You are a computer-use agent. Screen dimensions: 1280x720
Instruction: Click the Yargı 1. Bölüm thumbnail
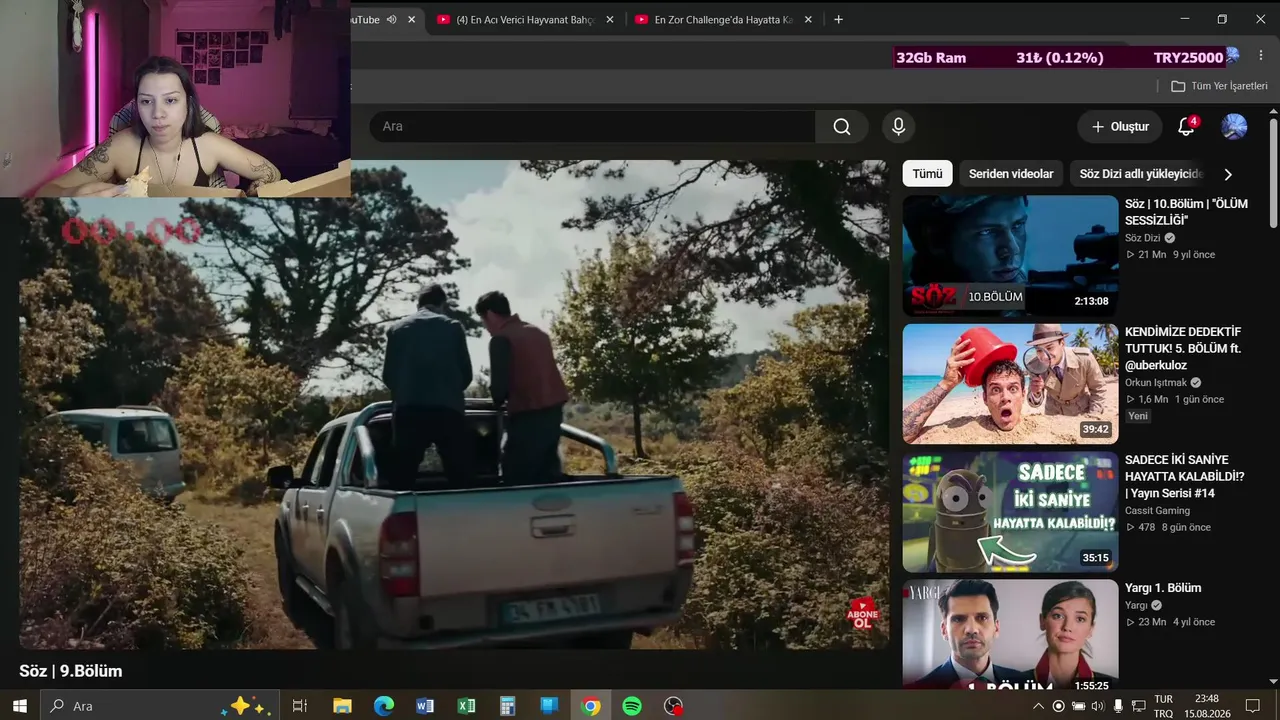[1010, 634]
